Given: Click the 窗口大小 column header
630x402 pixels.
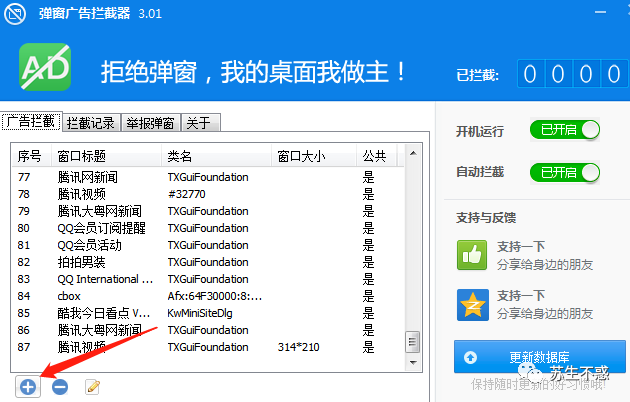Looking at the screenshot, I should (314, 156).
